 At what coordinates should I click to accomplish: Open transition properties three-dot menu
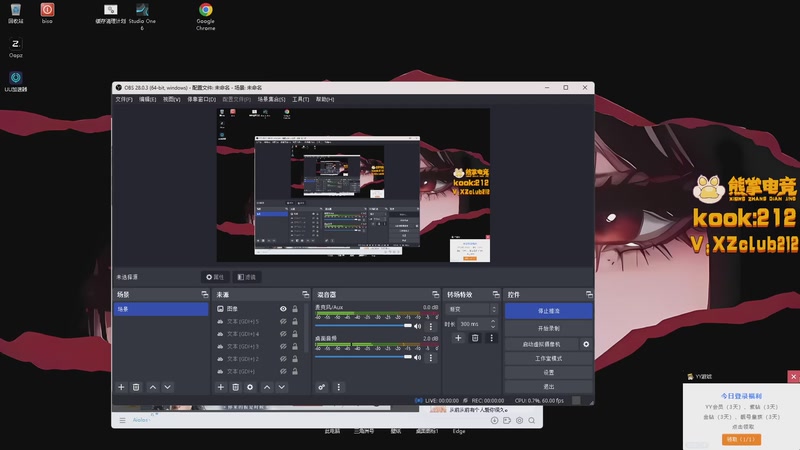point(491,338)
